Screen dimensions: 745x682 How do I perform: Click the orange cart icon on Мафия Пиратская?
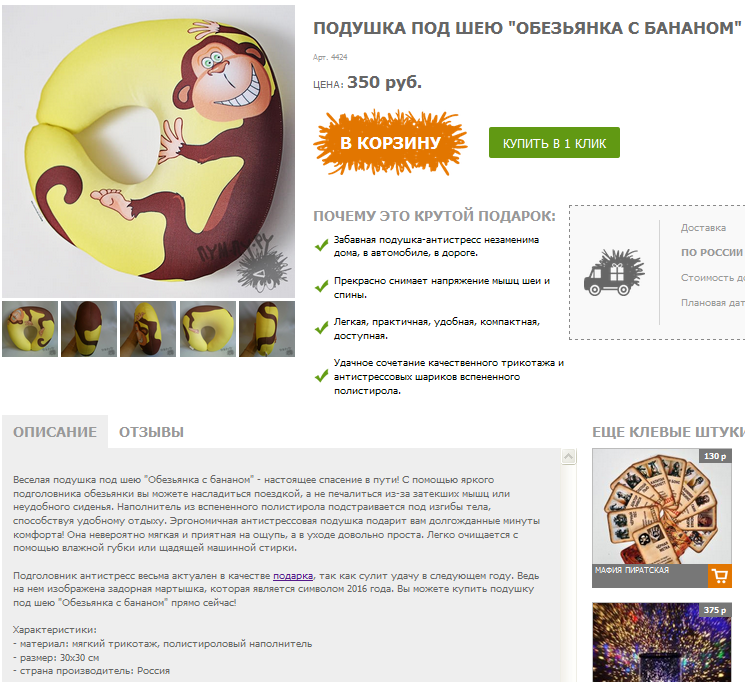[x=720, y=576]
